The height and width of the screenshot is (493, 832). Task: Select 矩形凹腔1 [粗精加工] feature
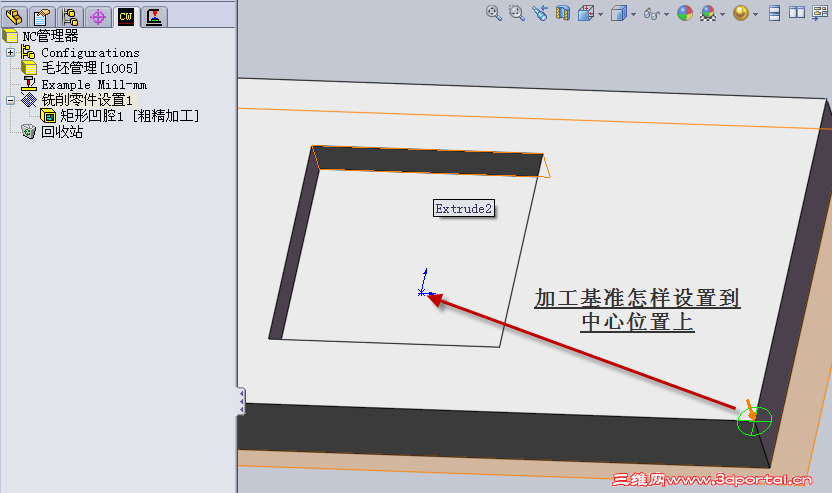(x=129, y=116)
